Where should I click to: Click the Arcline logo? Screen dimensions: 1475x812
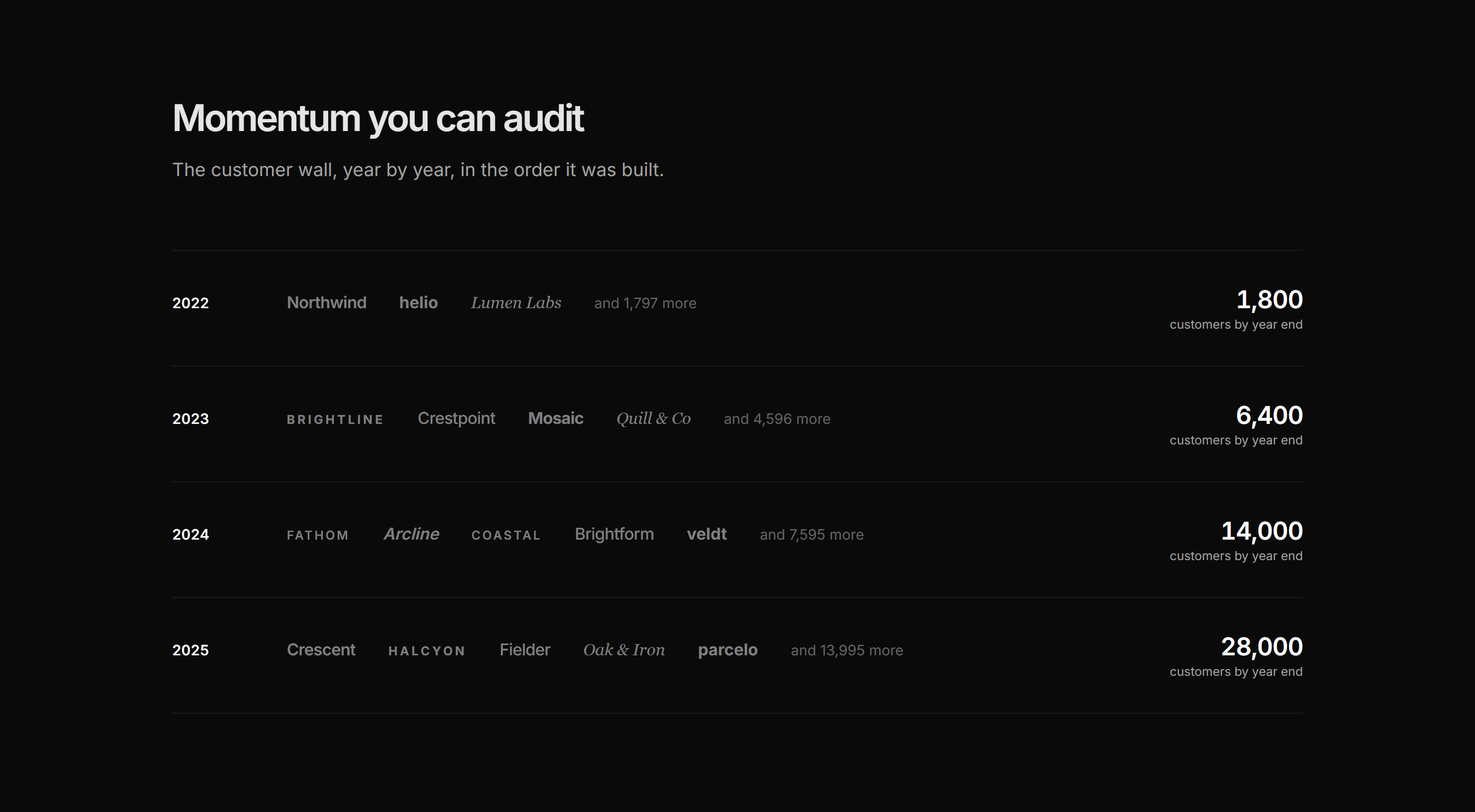411,534
